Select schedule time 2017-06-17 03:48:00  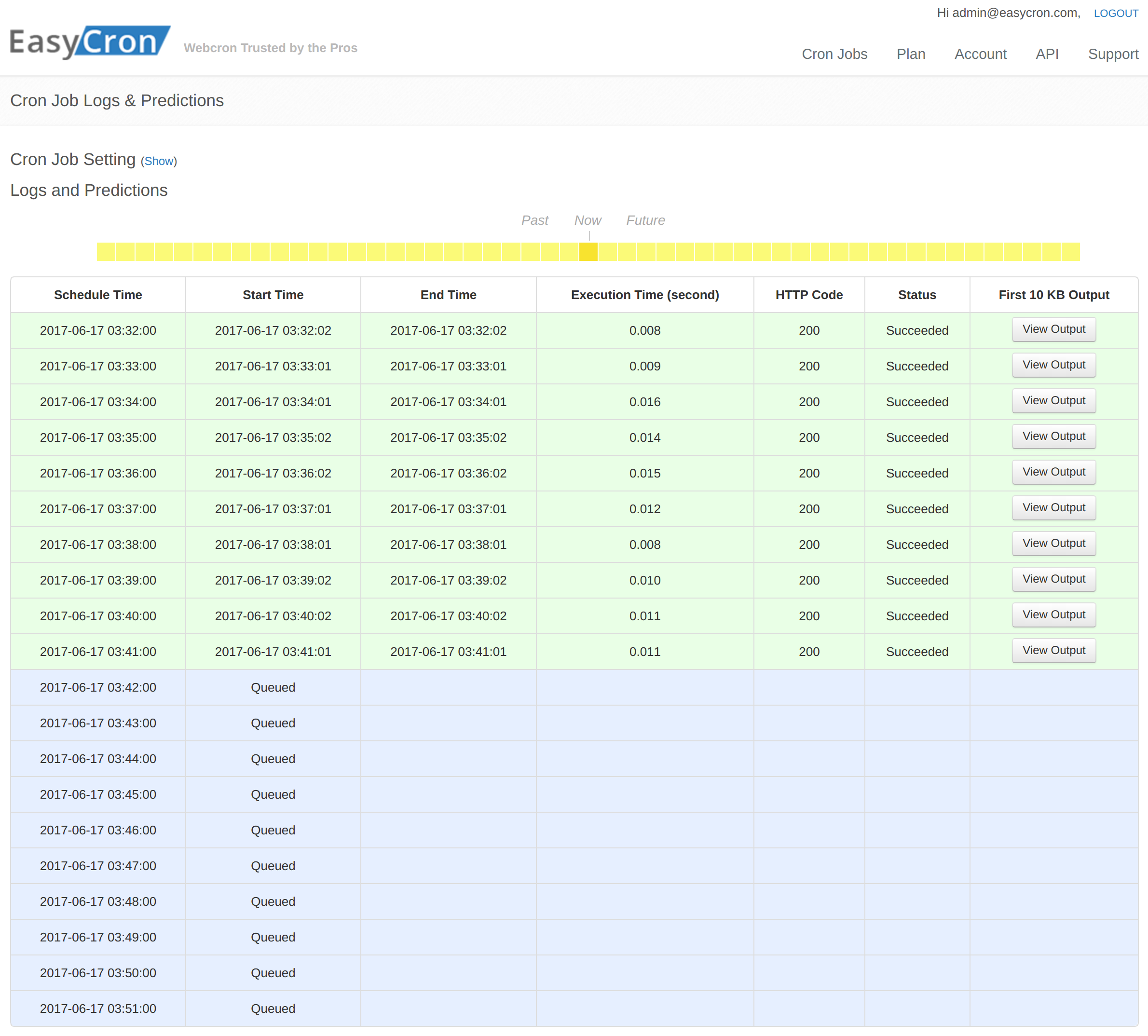click(98, 901)
